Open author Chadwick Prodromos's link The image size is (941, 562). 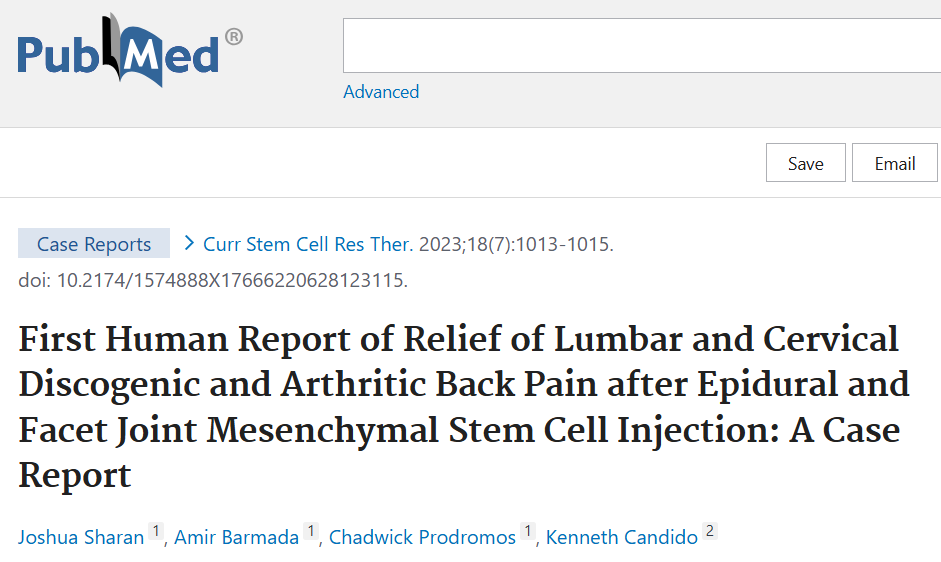(422, 537)
